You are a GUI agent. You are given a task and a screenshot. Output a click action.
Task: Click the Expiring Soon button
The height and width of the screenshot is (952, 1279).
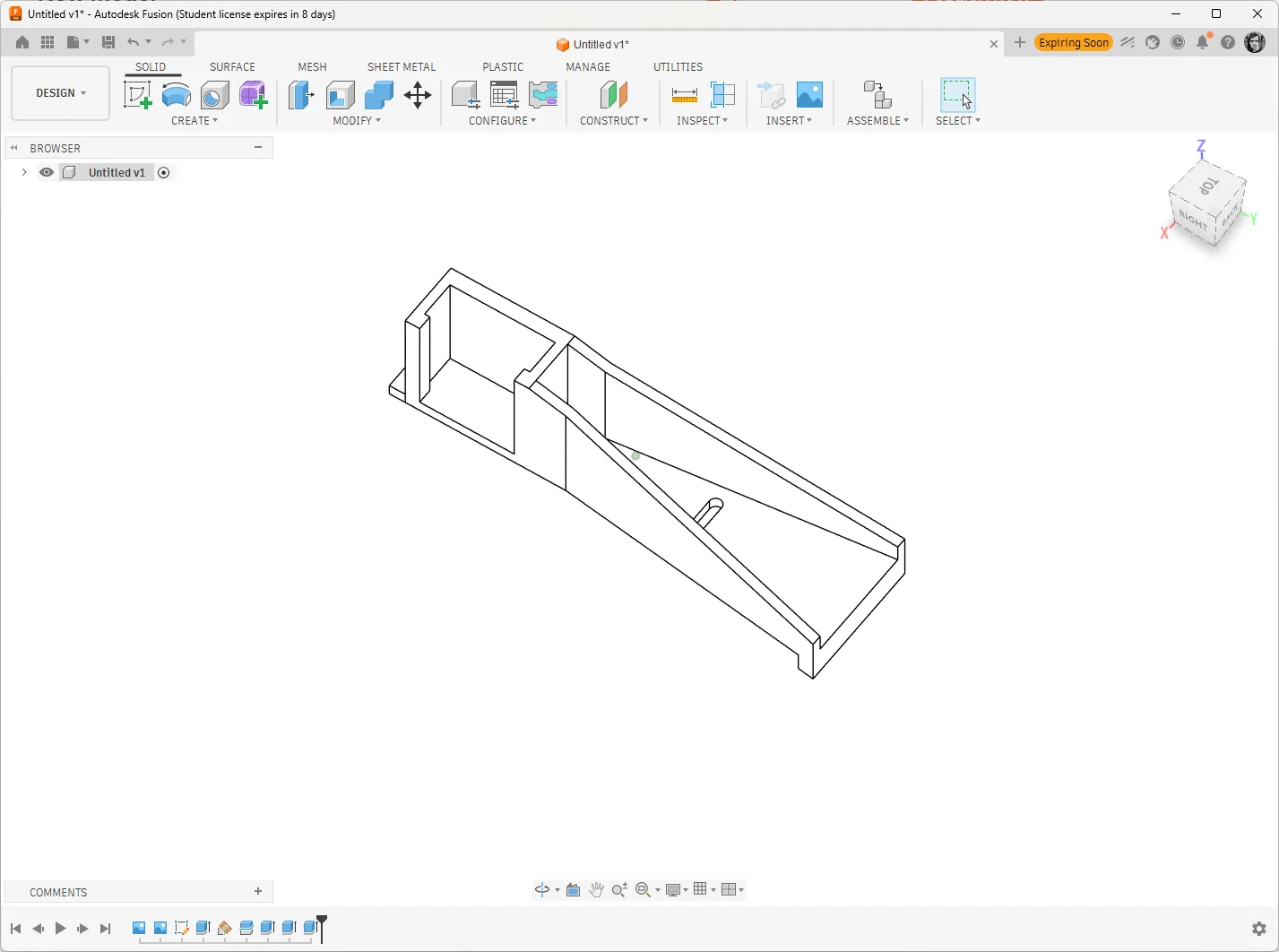(1073, 43)
